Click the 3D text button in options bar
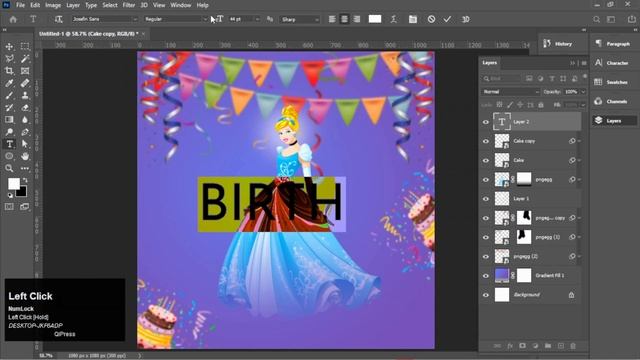This screenshot has height=360, width=640. (465, 19)
